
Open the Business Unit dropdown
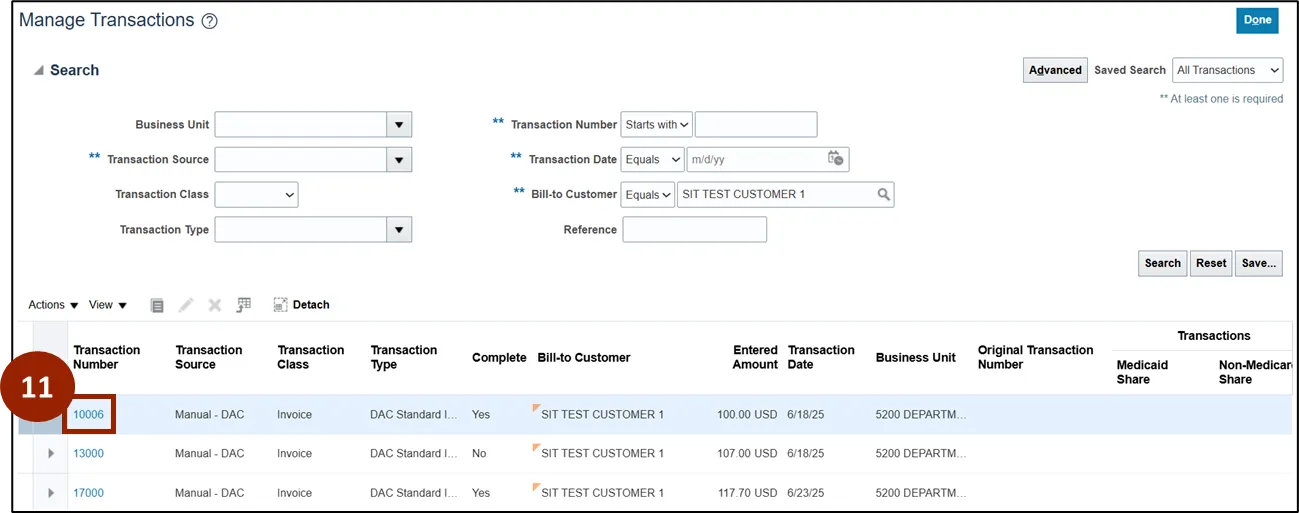point(399,125)
